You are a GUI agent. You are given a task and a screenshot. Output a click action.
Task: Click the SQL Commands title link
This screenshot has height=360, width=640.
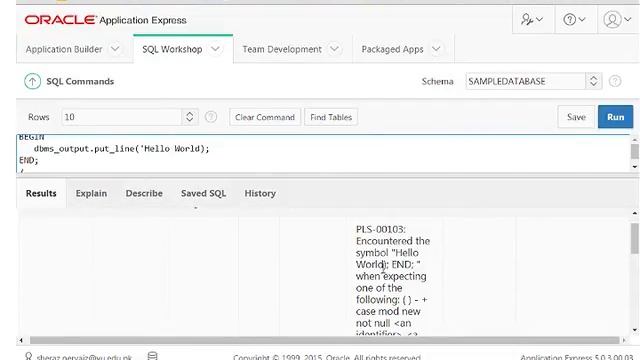[80, 81]
